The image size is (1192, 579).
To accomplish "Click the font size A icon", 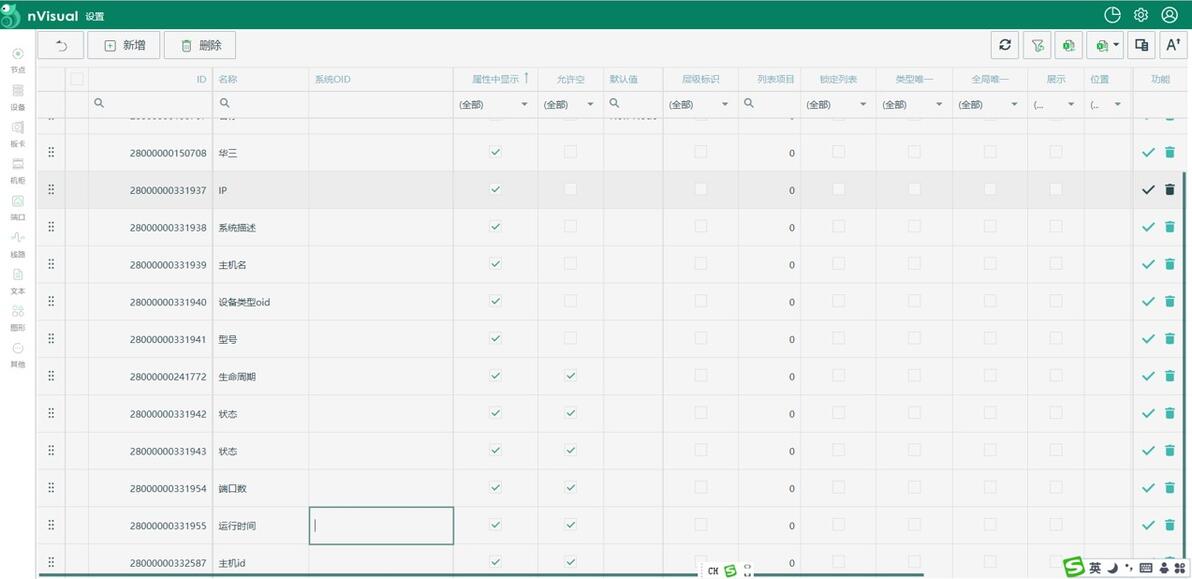I will 1173,45.
